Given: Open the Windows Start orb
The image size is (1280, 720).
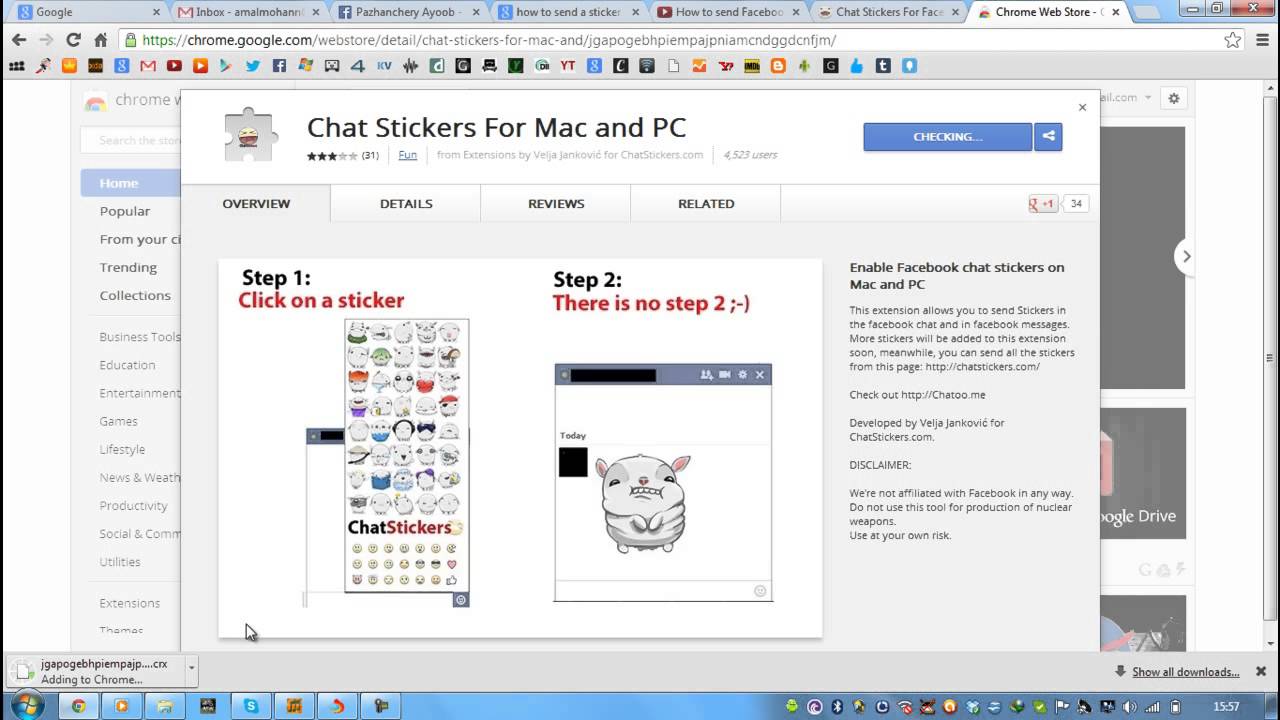Looking at the screenshot, I should coord(27,705).
